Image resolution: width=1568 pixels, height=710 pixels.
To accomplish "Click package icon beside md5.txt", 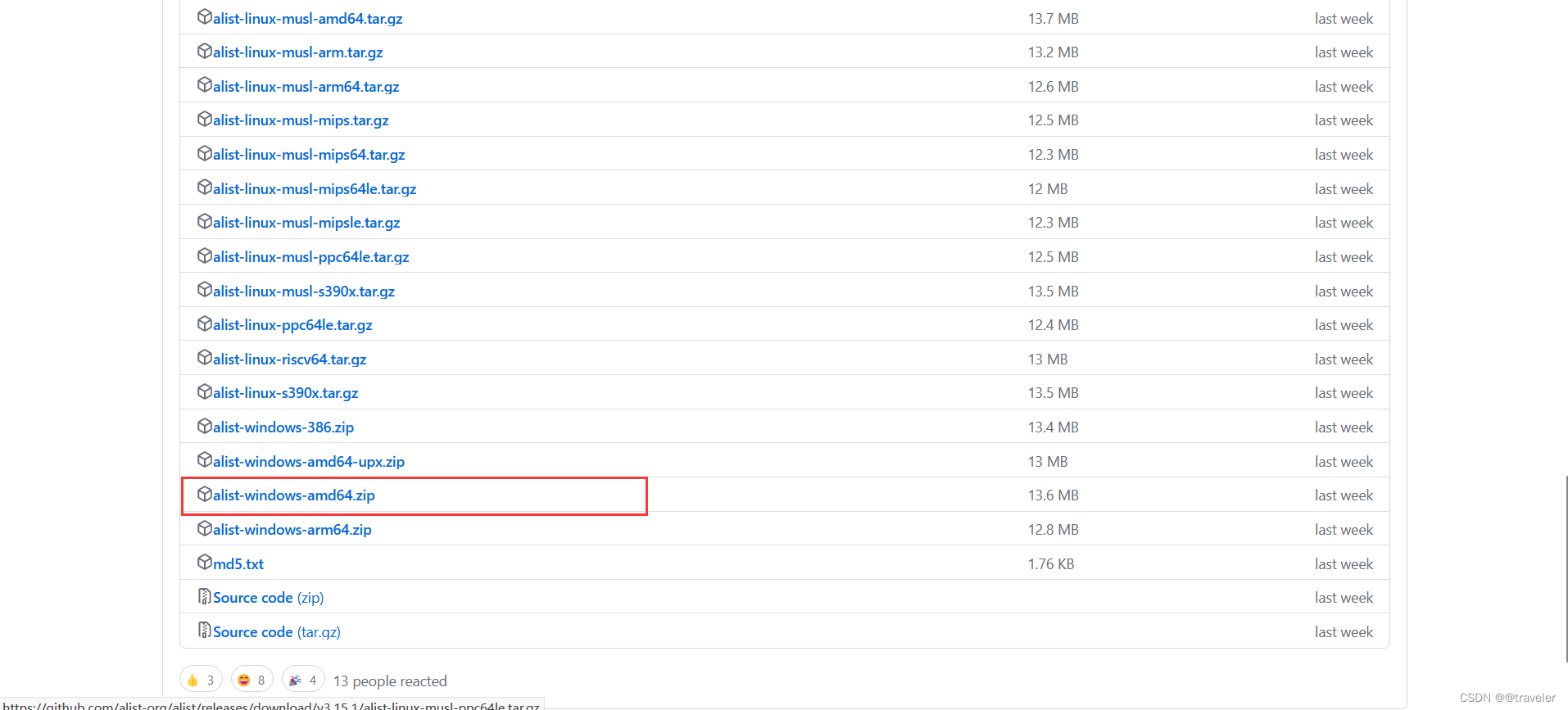I will click(x=205, y=562).
